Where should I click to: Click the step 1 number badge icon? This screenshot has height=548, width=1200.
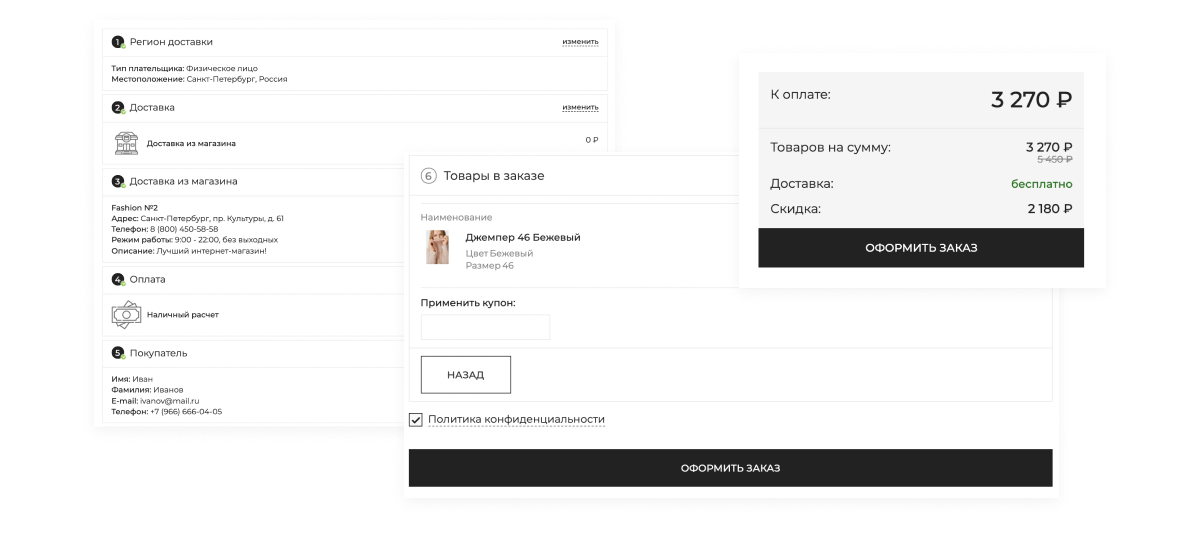[118, 42]
